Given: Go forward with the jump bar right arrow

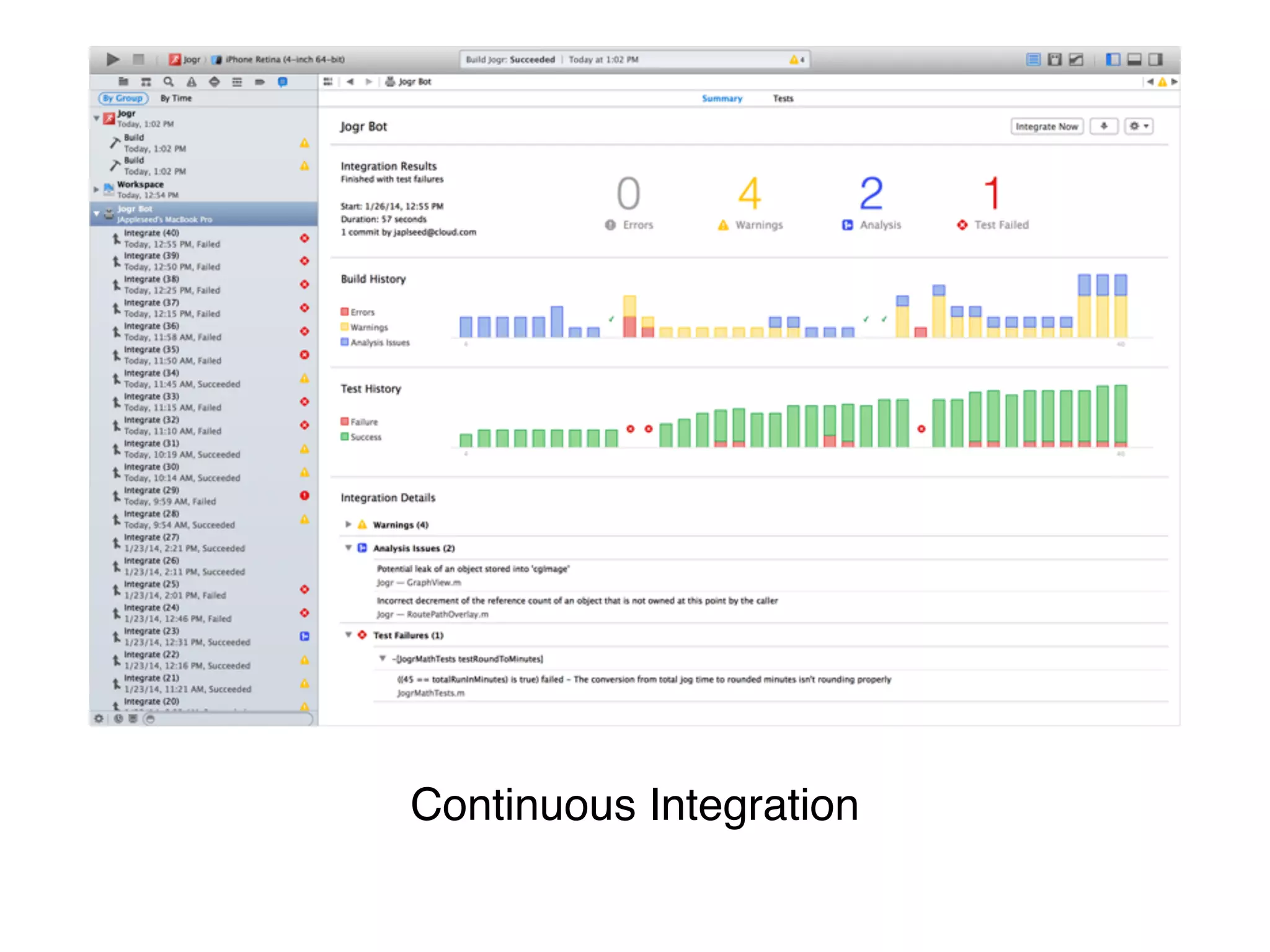Looking at the screenshot, I should [x=369, y=82].
